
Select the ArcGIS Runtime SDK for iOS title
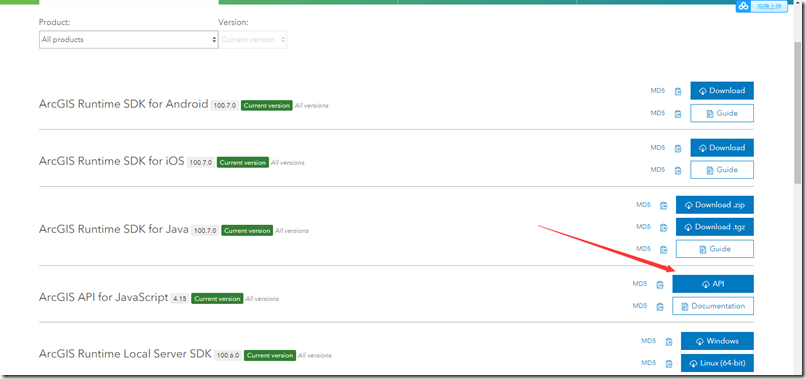tap(112, 161)
